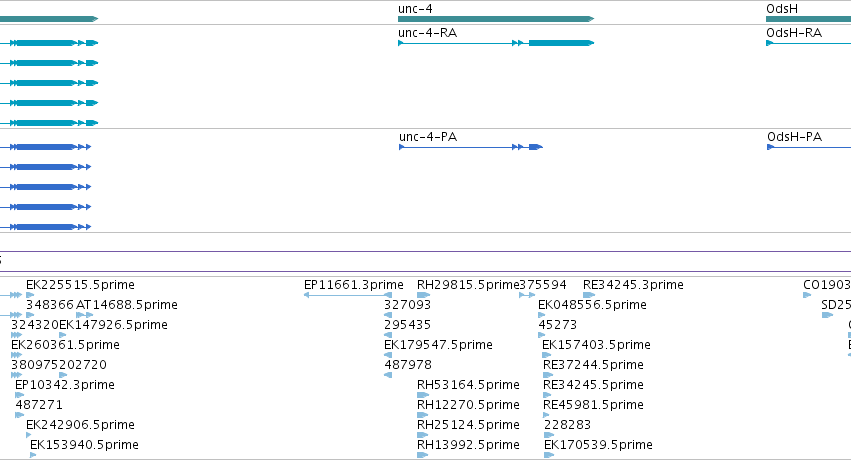
Task: Select EST RH25124.5prime
Action: tap(468, 425)
